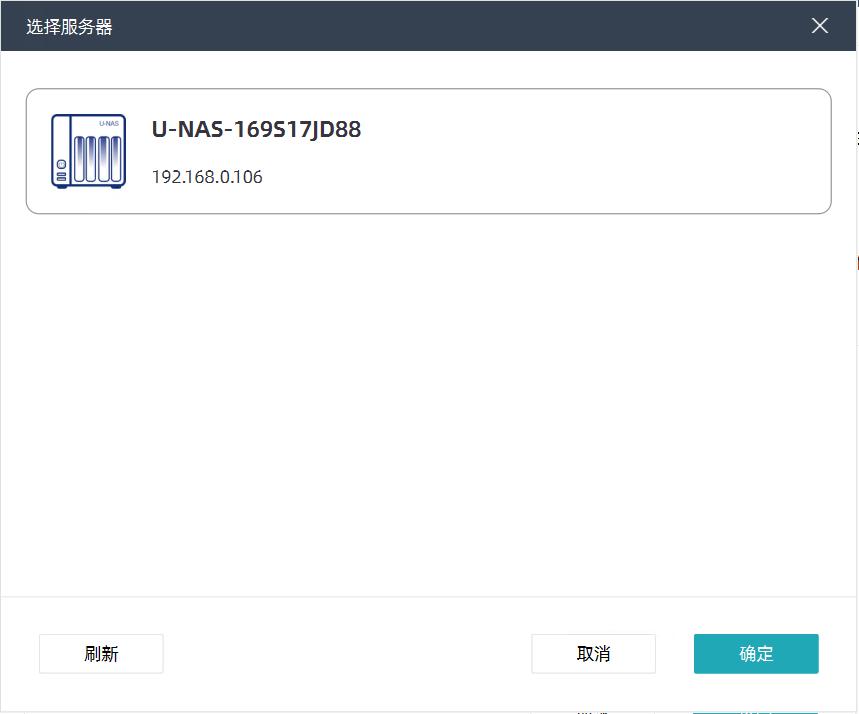Cancel the server selection
The width and height of the screenshot is (859, 714).
tap(593, 654)
